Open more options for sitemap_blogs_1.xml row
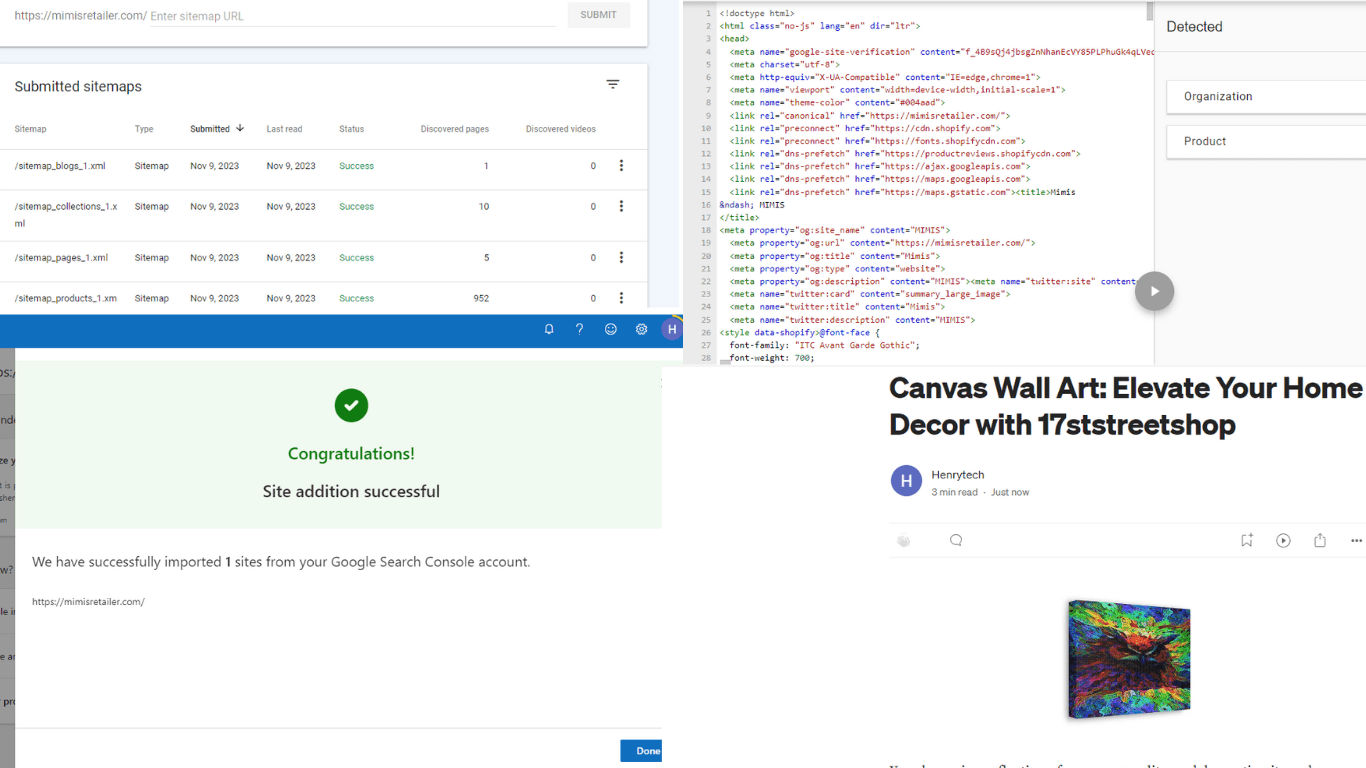The height and width of the screenshot is (768, 1366). coord(621,166)
